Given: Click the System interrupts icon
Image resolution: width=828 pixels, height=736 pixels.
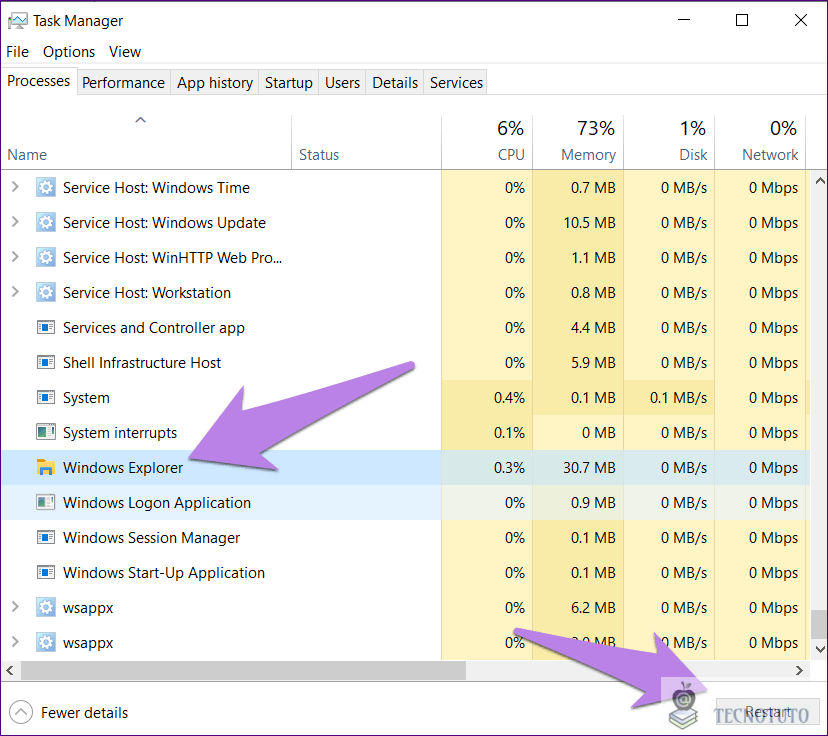Looking at the screenshot, I should (x=46, y=432).
